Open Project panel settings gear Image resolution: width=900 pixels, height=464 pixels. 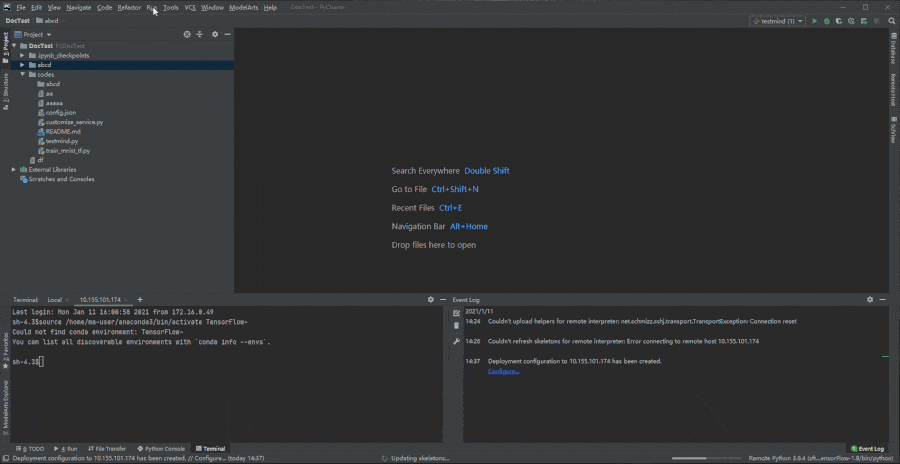pyautogui.click(x=215, y=34)
